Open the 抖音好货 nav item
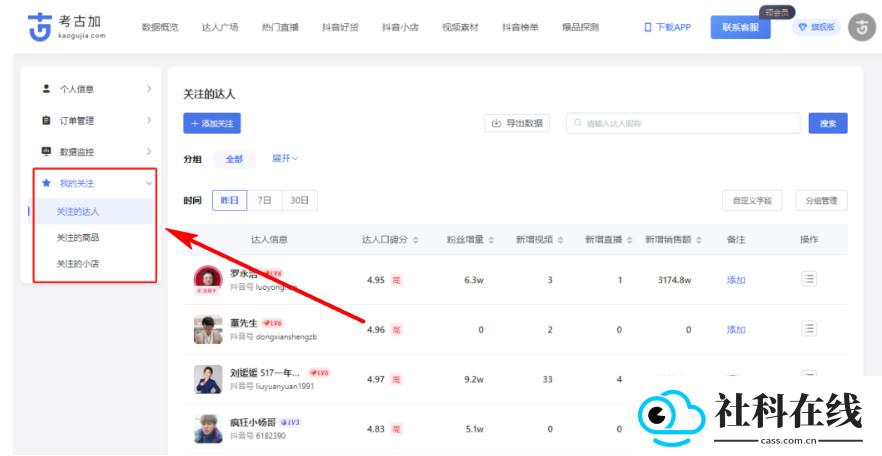 pos(340,27)
